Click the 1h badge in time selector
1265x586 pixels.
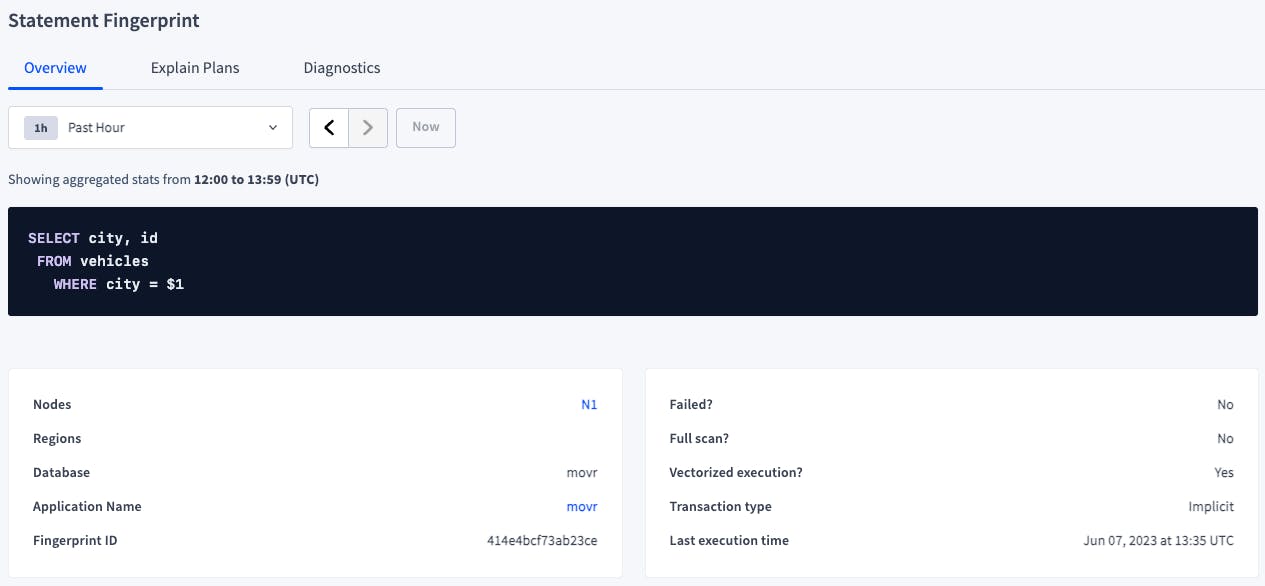(x=41, y=128)
